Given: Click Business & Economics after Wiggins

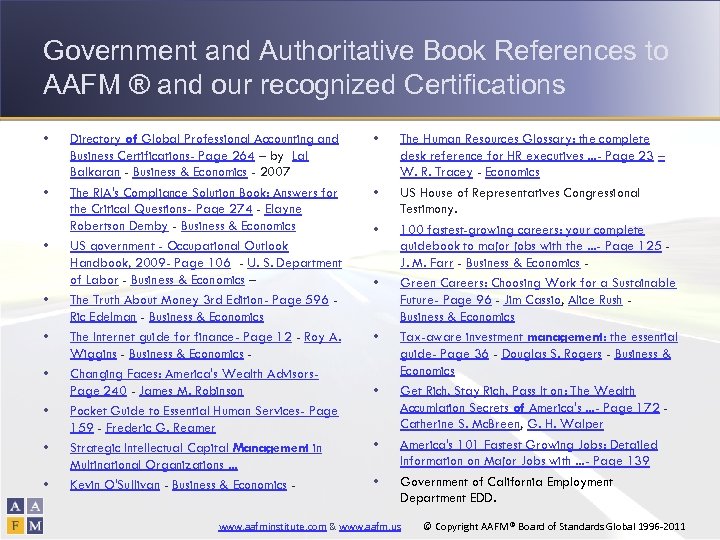Looking at the screenshot, I should [x=186, y=354].
